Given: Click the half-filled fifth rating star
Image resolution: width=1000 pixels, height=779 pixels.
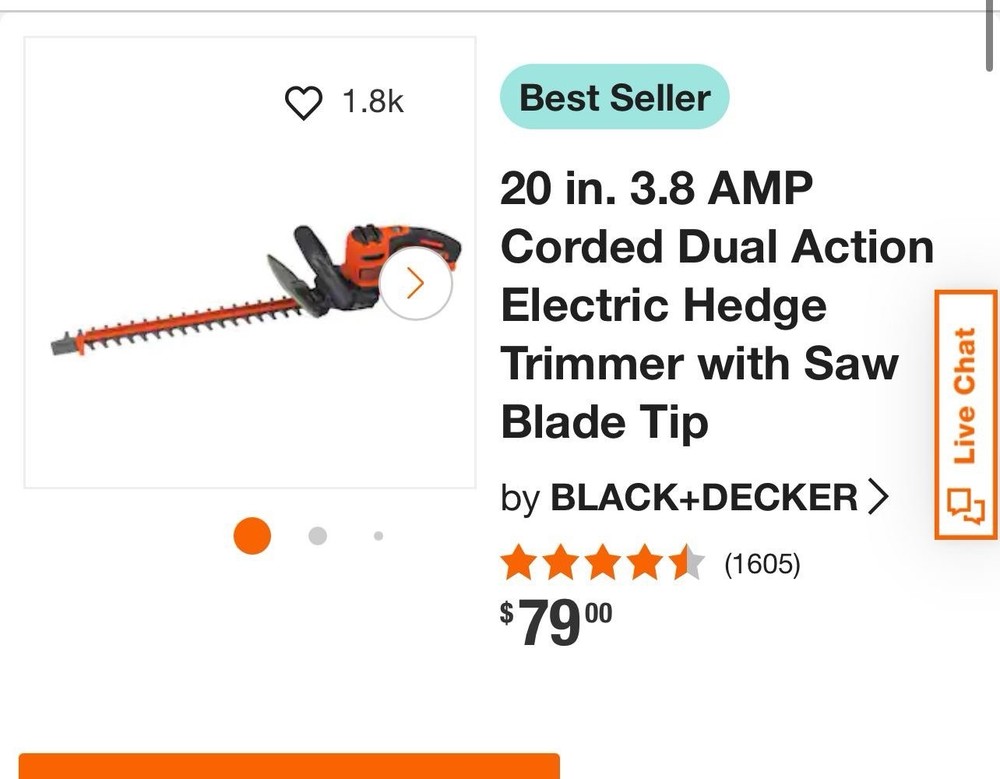Looking at the screenshot, I should click(x=689, y=565).
